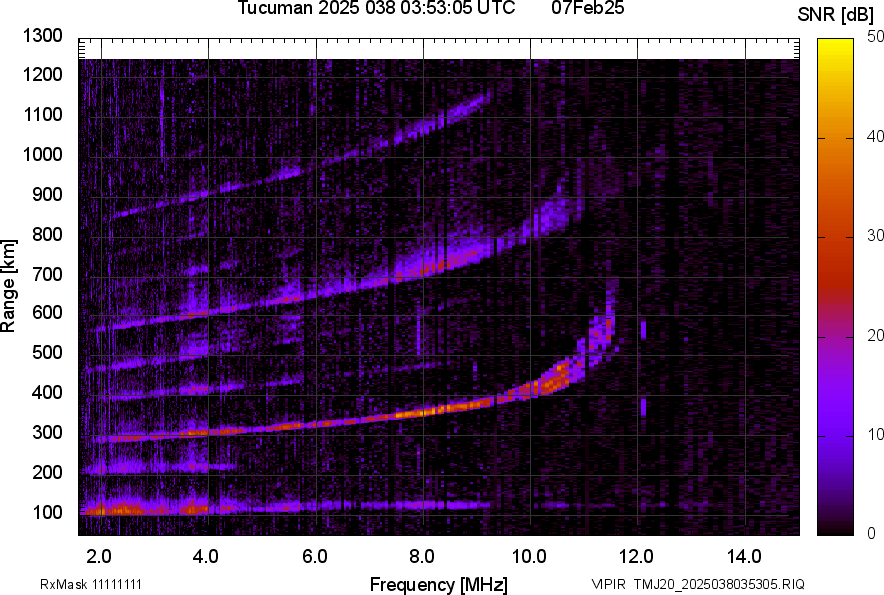
Task: Click the date label '07Feb25'
Action: 588,8
